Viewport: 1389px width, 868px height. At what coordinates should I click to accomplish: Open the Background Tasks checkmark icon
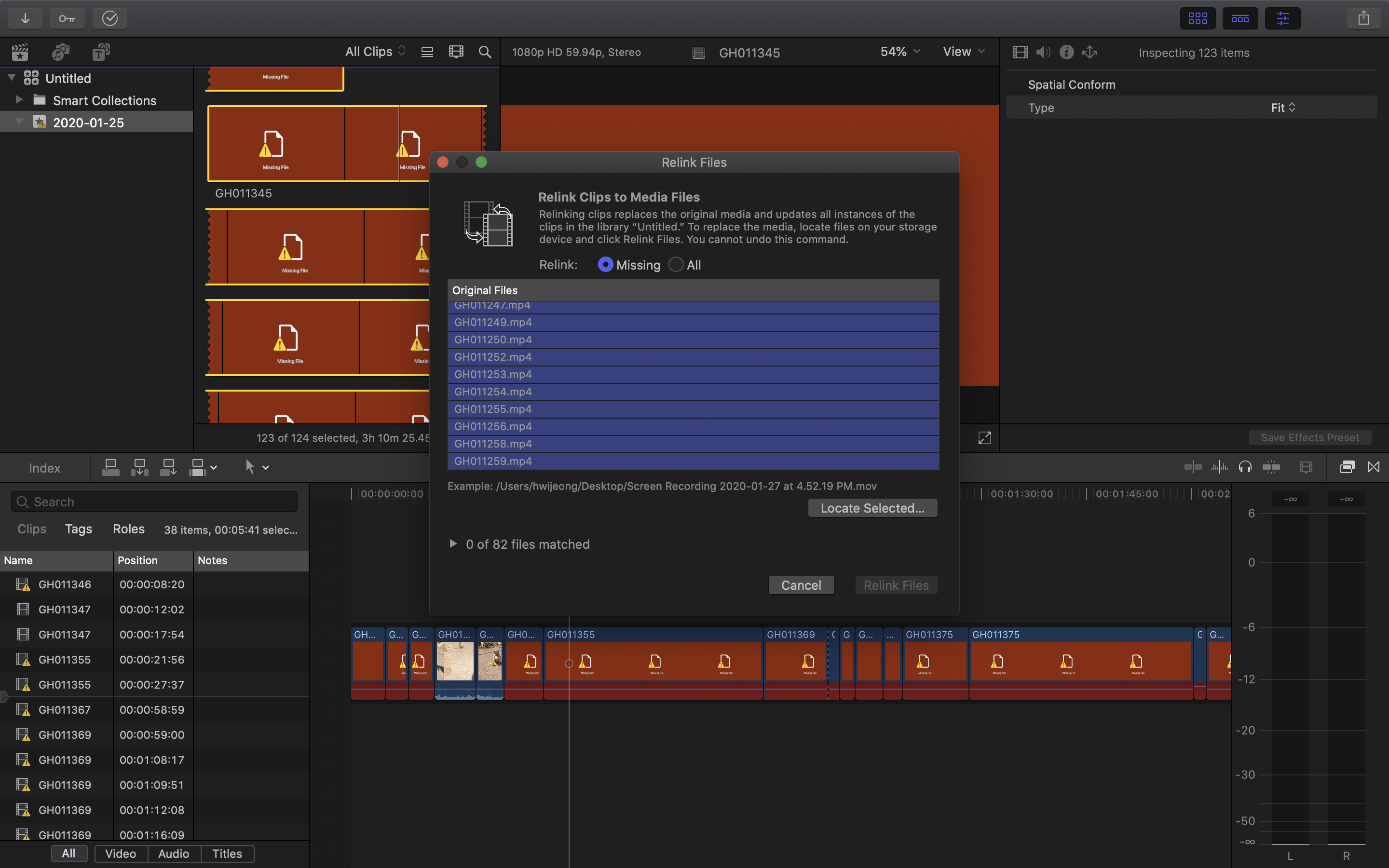click(109, 18)
